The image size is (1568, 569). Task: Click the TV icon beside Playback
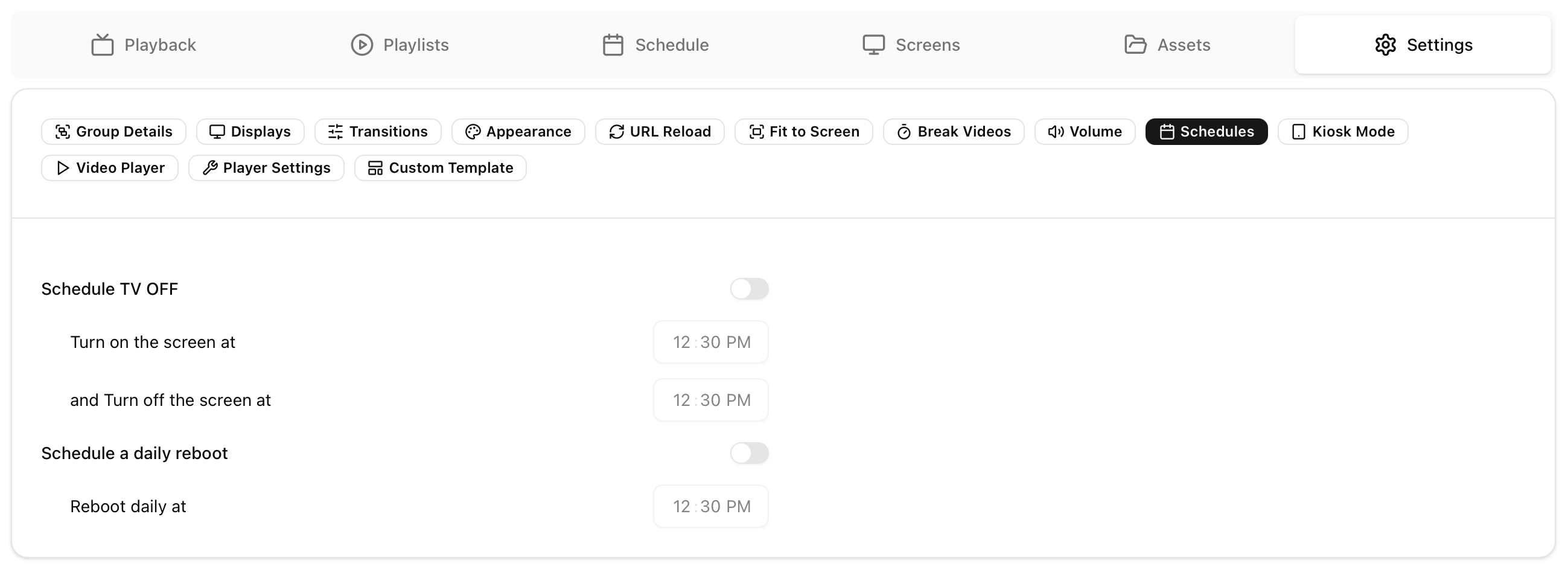pyautogui.click(x=102, y=45)
